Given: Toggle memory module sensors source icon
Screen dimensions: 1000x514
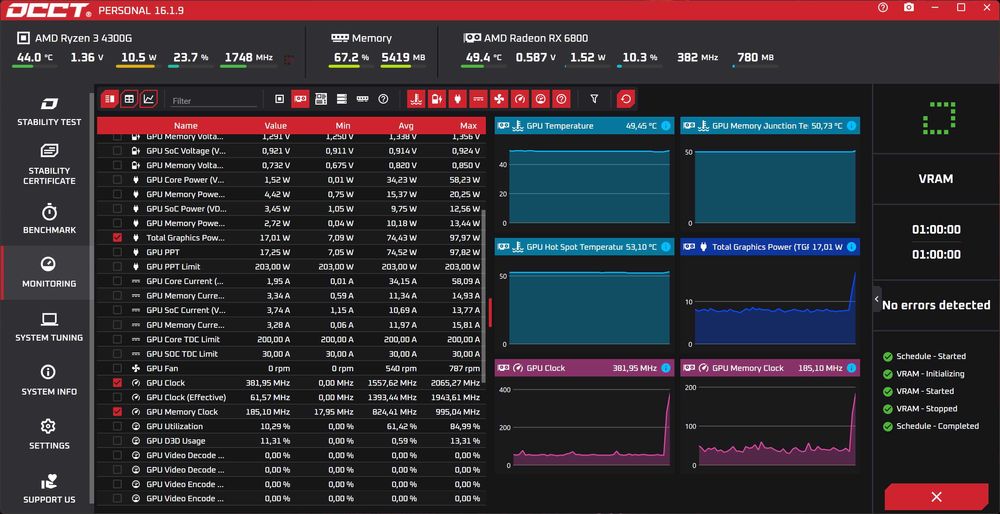Looking at the screenshot, I should 362,99.
